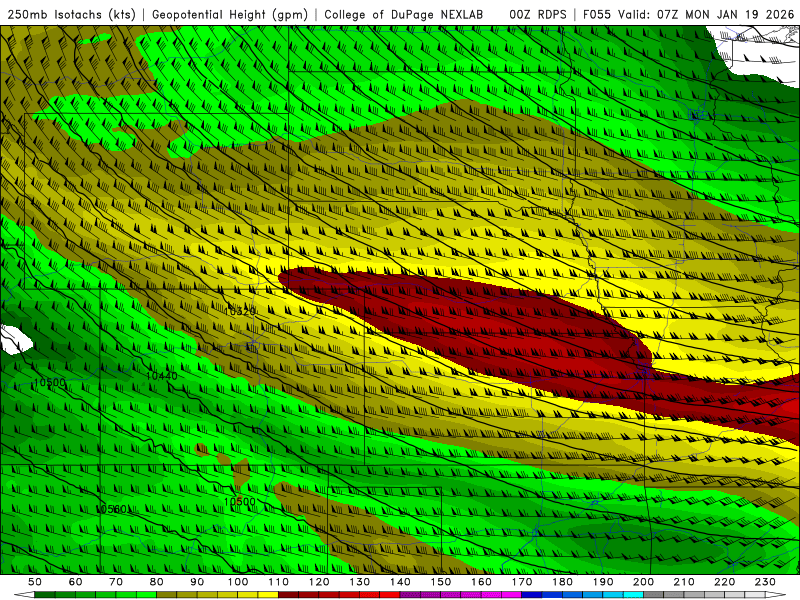Click the 210 value on color scale

pyautogui.click(x=684, y=582)
